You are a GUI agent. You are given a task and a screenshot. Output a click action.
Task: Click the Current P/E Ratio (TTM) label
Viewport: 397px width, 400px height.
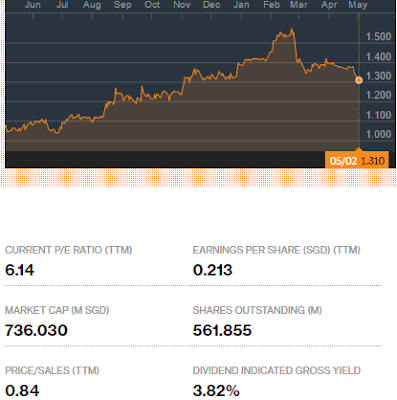[69, 250]
